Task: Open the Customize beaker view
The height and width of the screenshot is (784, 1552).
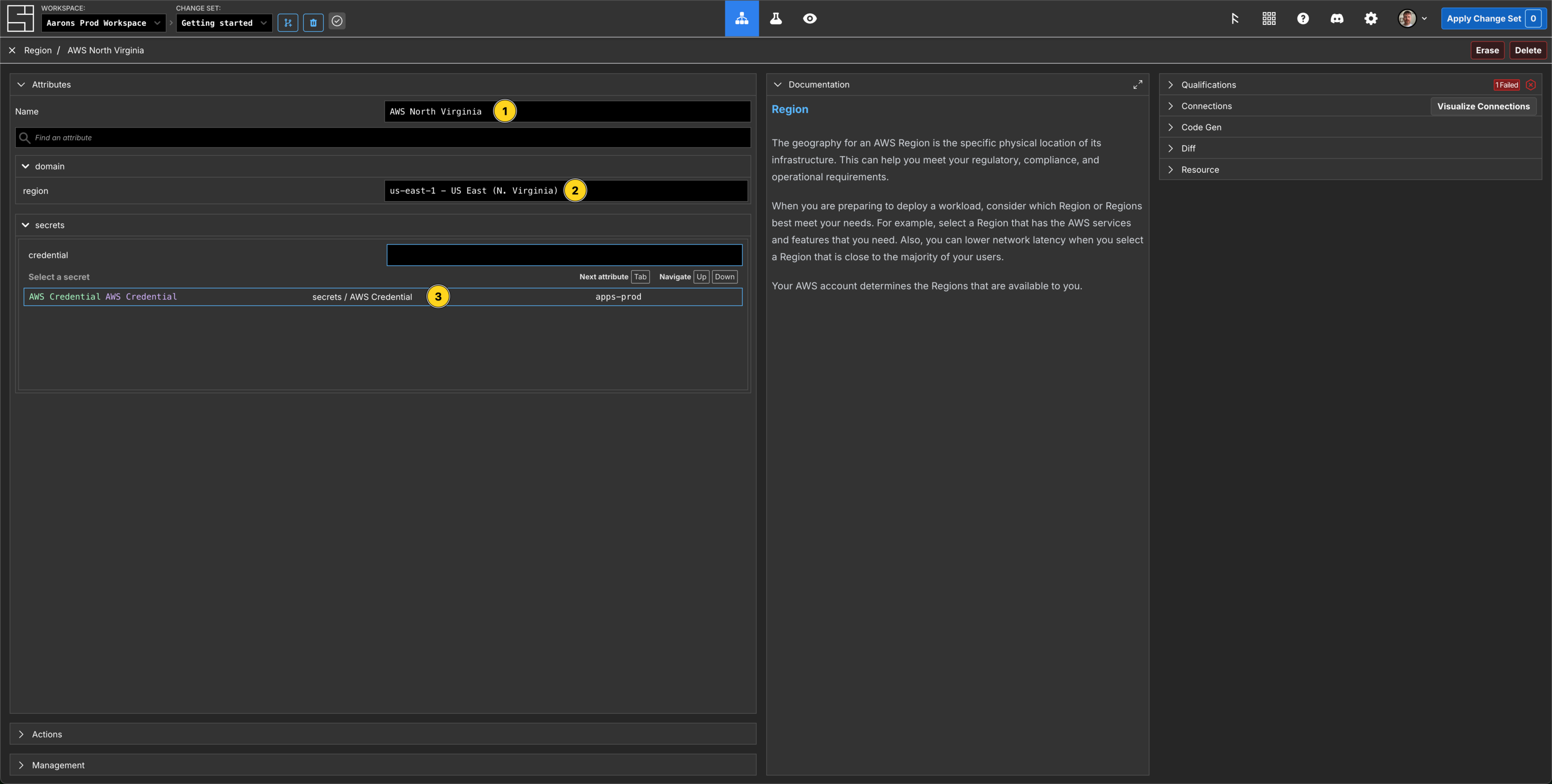Action: [776, 18]
